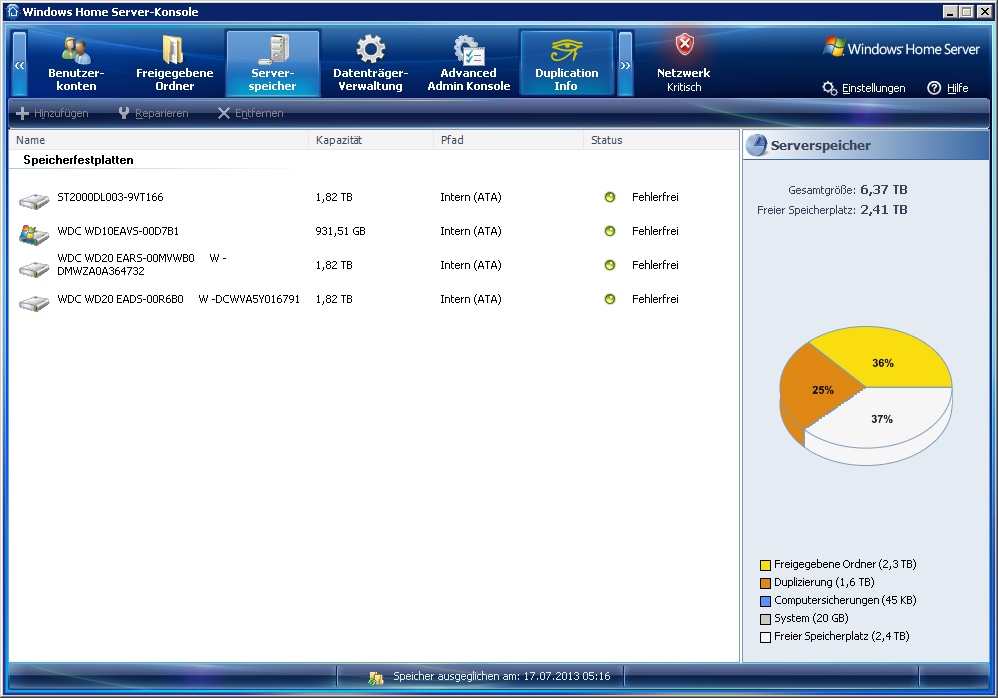The width and height of the screenshot is (998, 698).
Task: Click the storage balanced status bar icon
Action: point(376,678)
